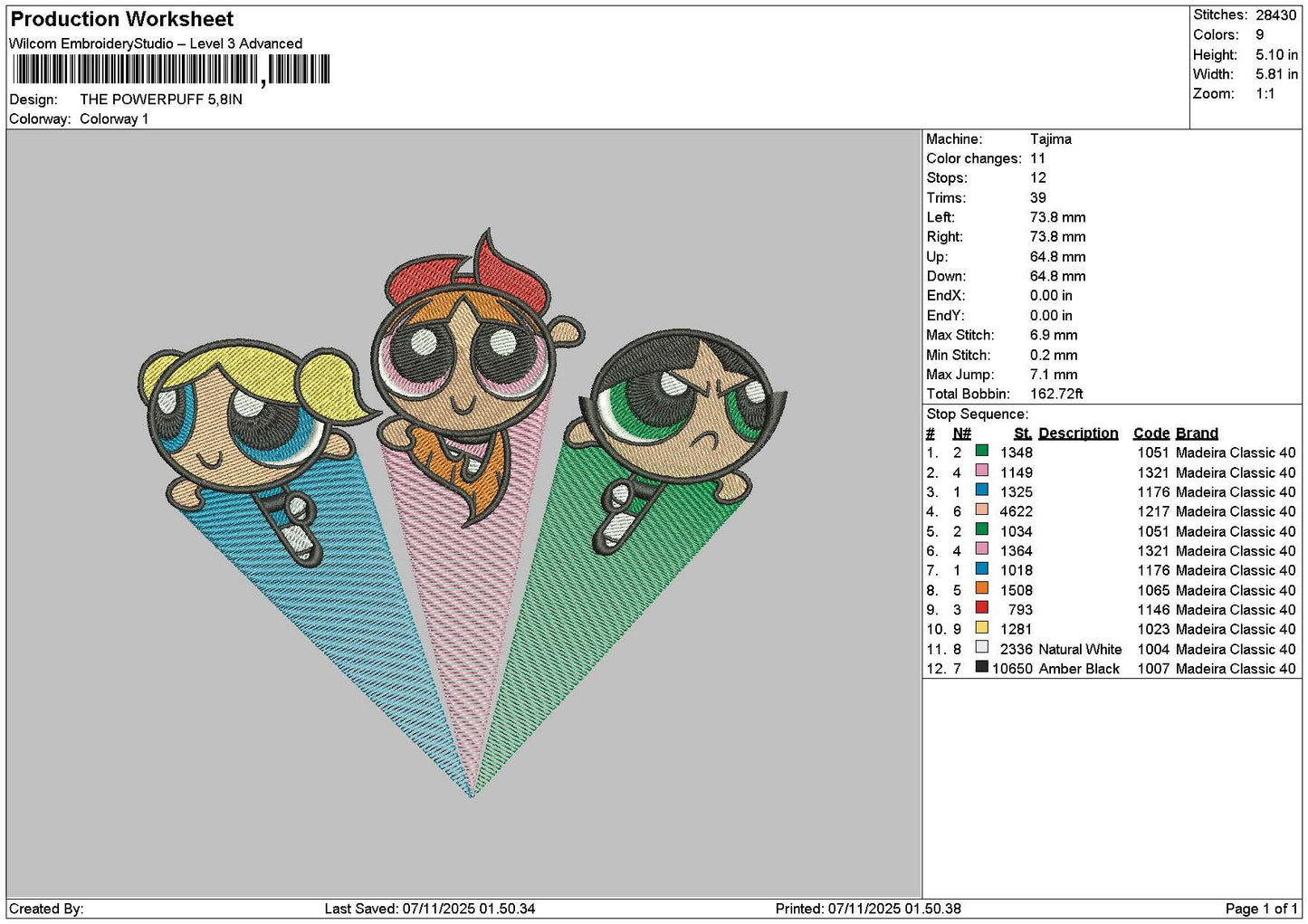Click the 'Amber Black' description text

tap(1079, 669)
